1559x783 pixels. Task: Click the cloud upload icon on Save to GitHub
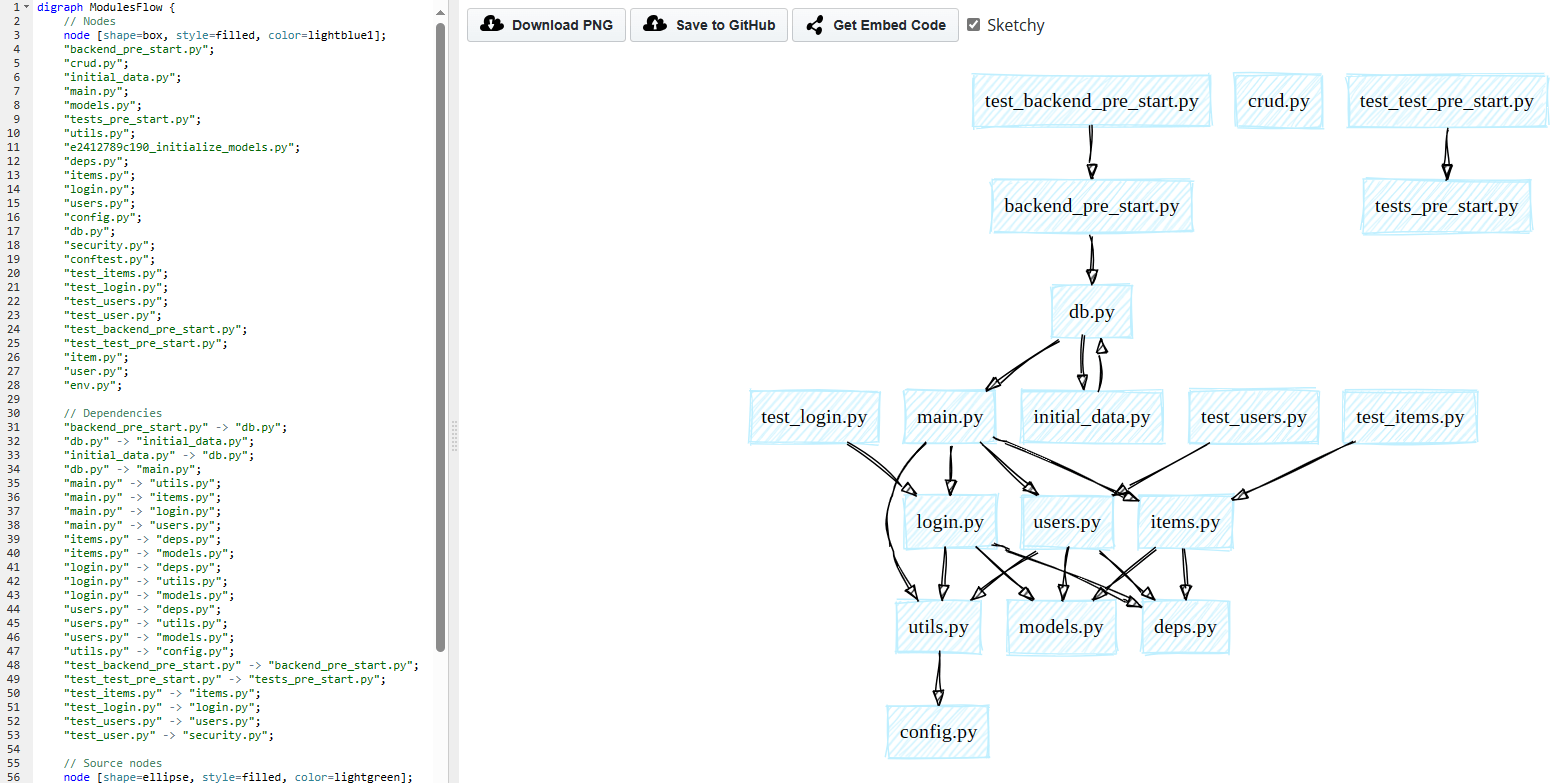[x=654, y=24]
